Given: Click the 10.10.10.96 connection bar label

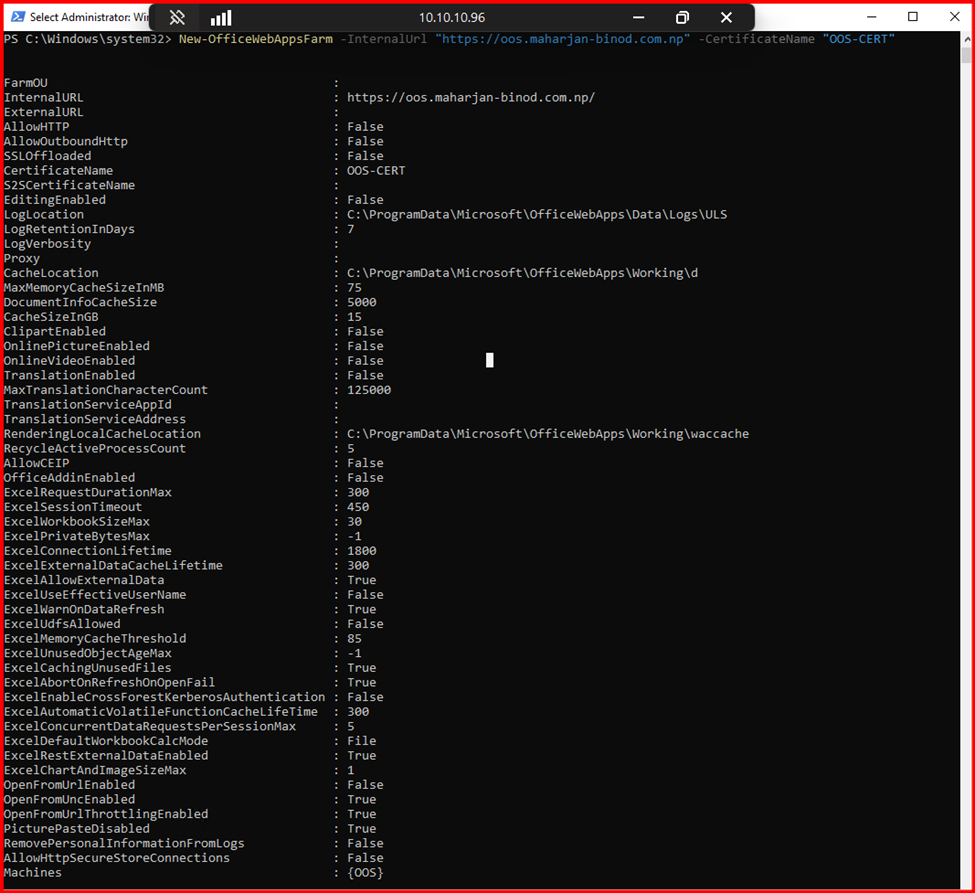Looking at the screenshot, I should 453,18.
